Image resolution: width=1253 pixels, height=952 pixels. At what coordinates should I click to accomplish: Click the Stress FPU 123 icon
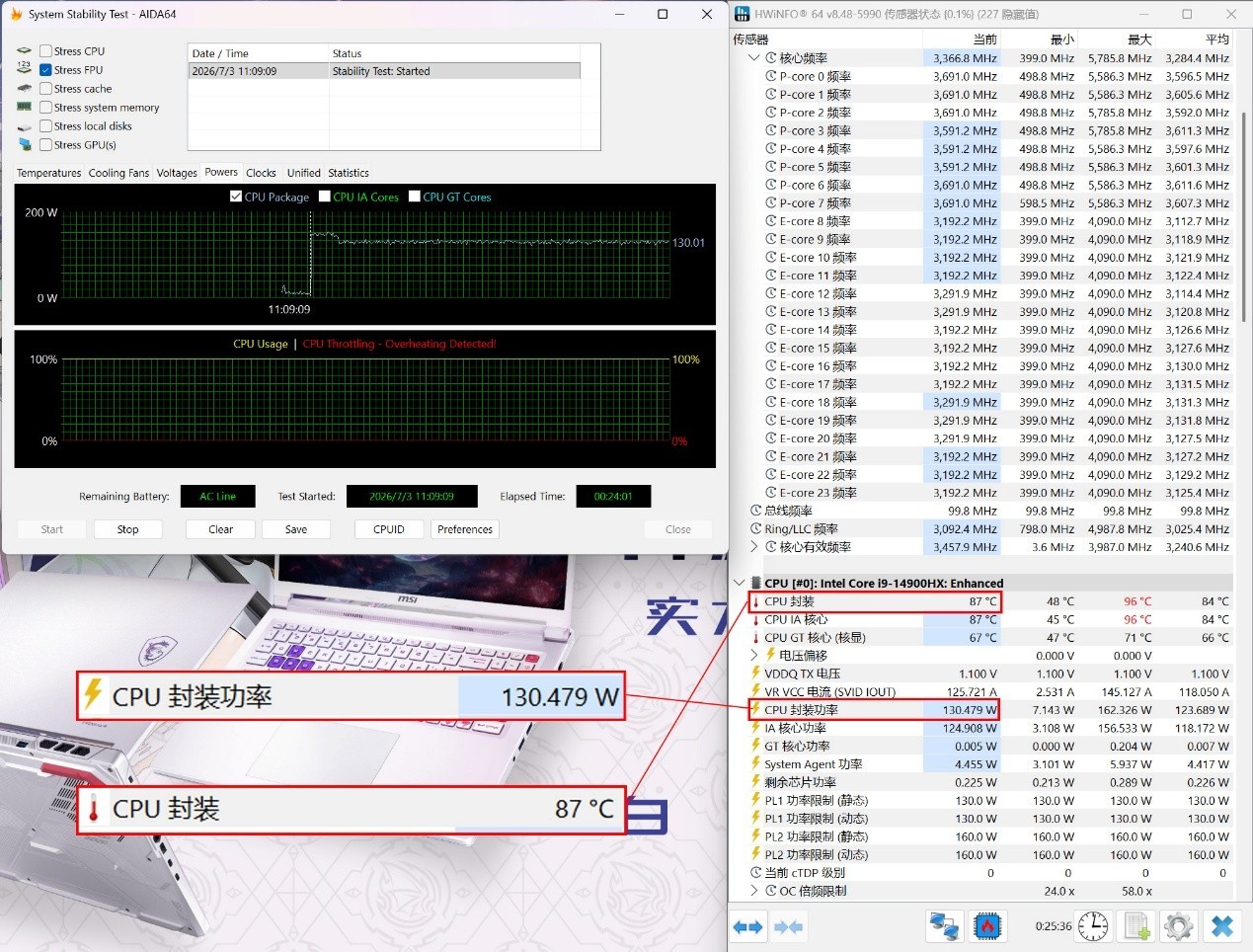point(25,68)
